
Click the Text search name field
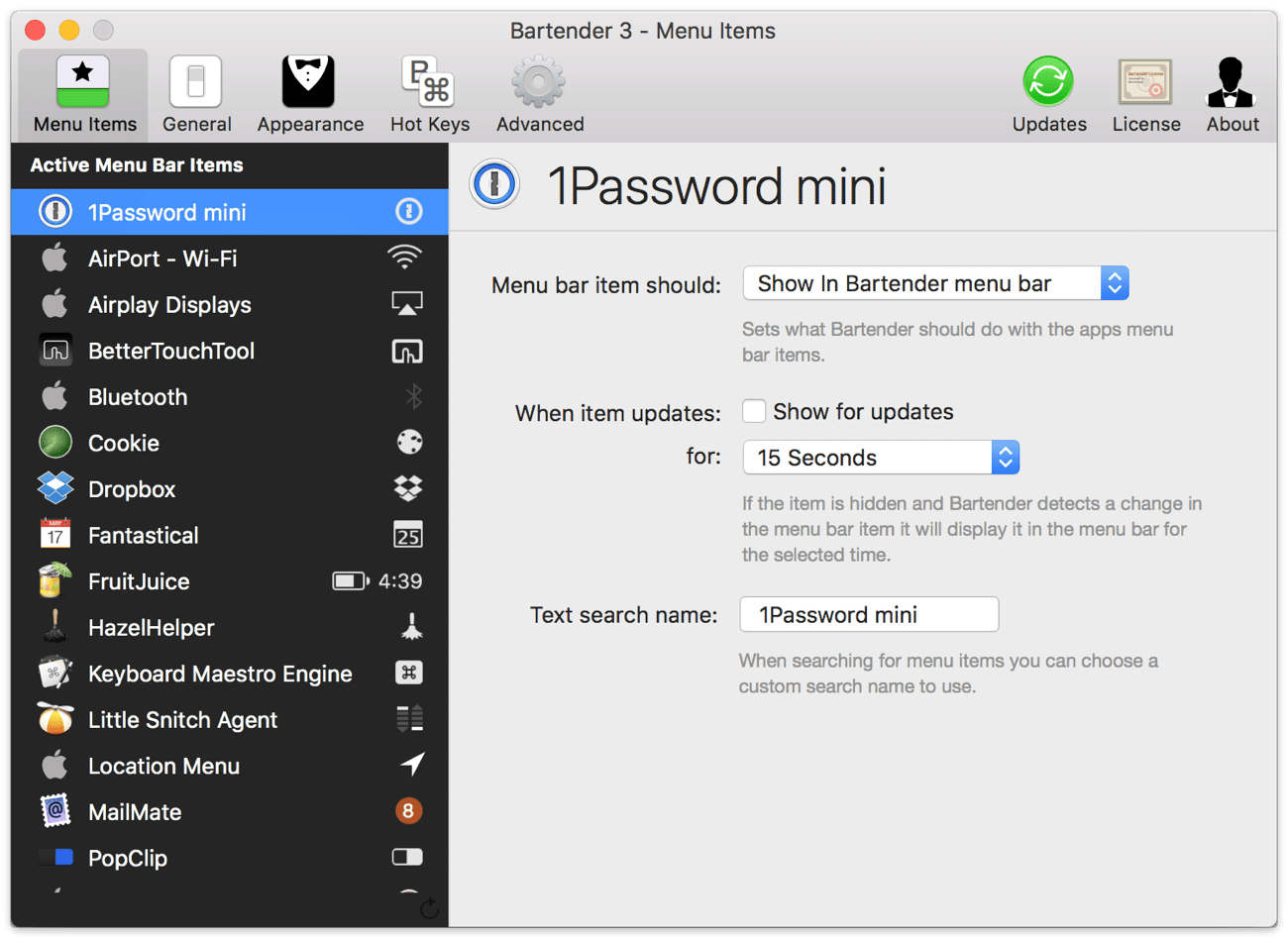click(x=869, y=614)
